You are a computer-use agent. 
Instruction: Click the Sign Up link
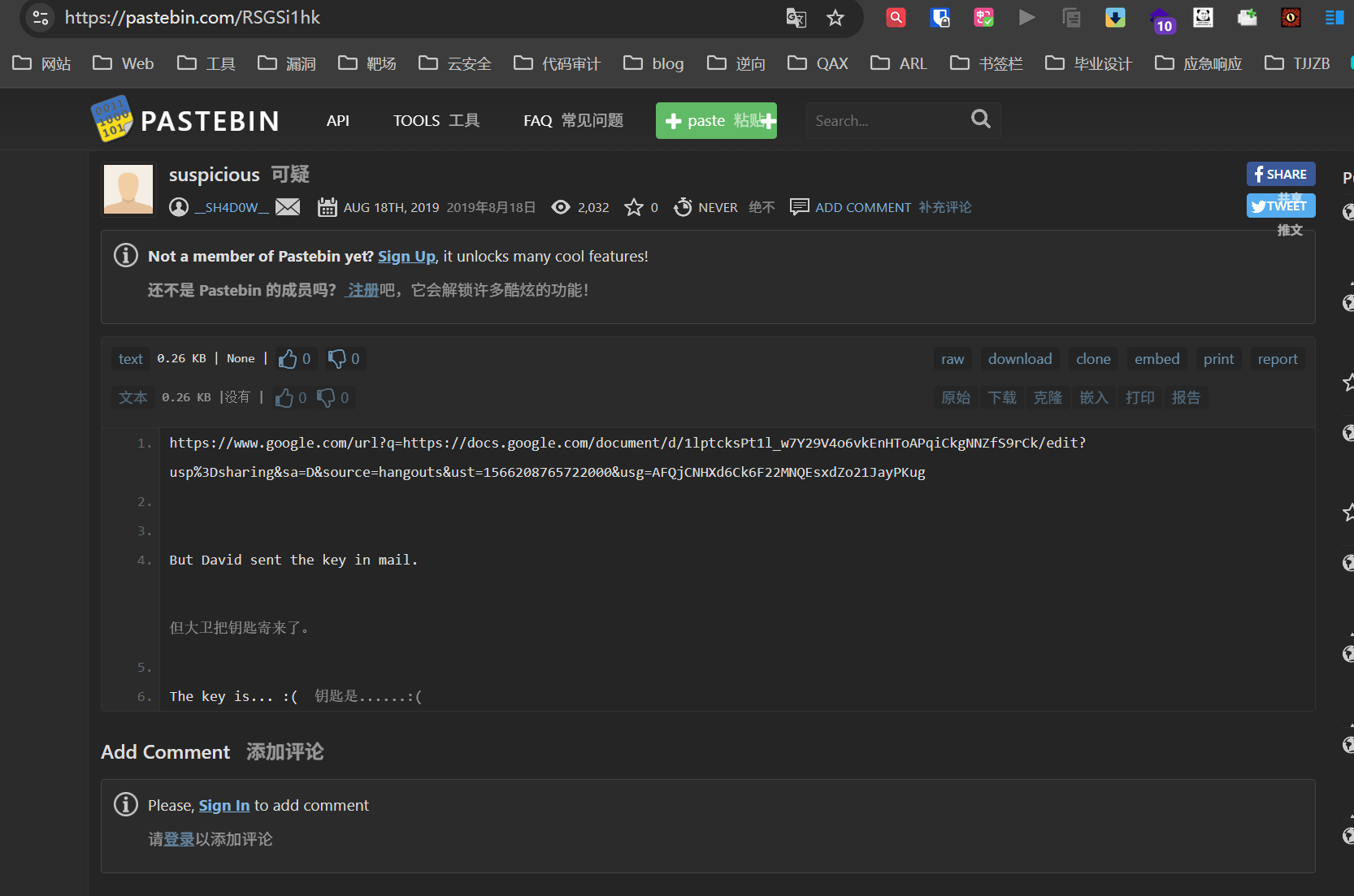point(406,257)
